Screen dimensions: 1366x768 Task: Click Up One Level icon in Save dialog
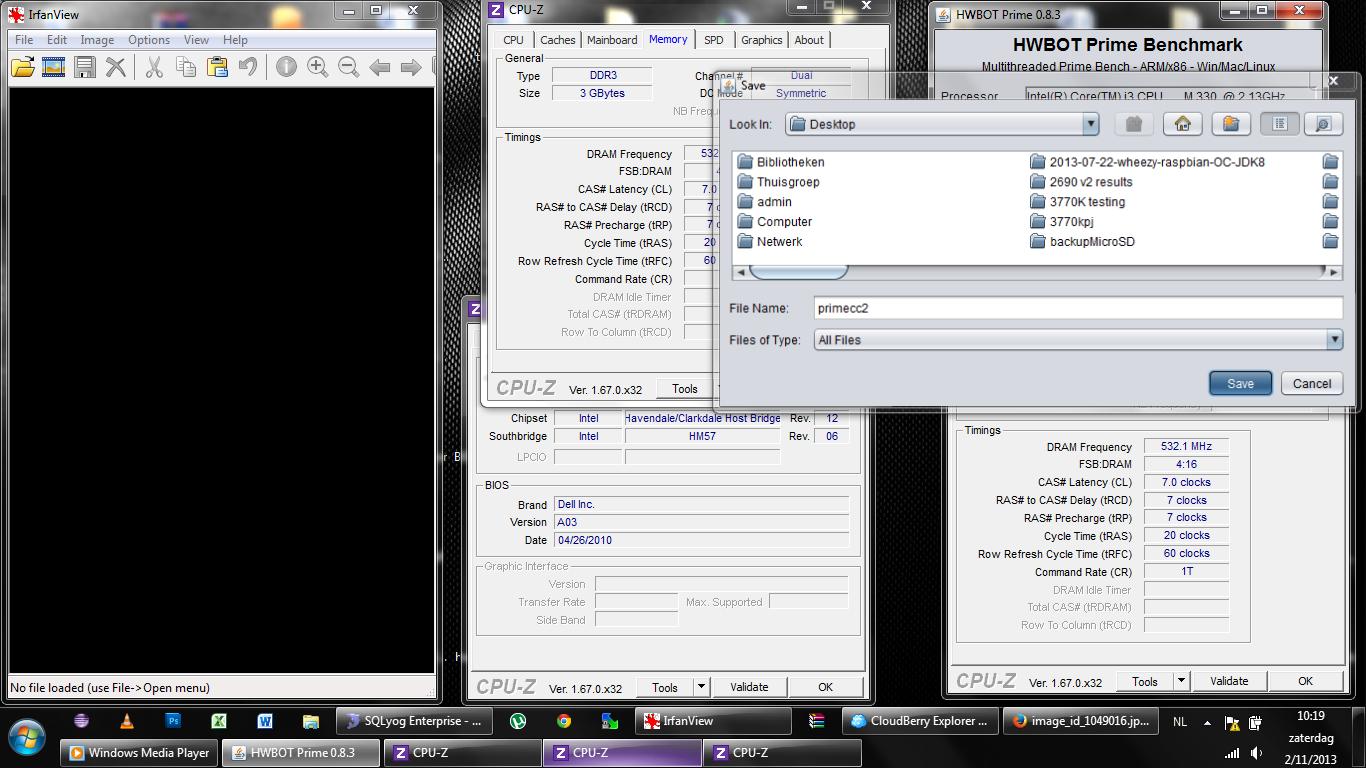(1133, 124)
